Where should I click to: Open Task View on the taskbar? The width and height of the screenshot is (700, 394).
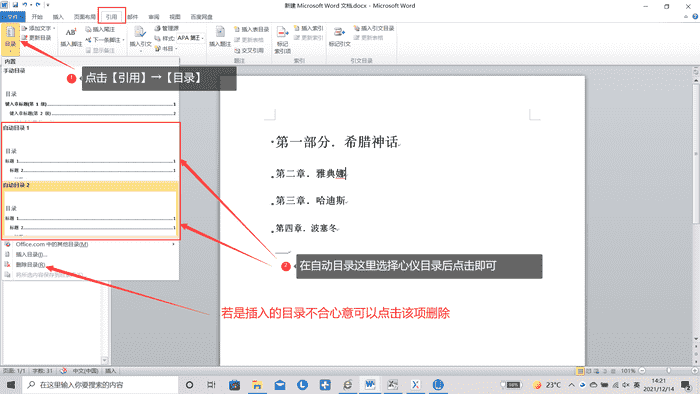pyautogui.click(x=212, y=385)
